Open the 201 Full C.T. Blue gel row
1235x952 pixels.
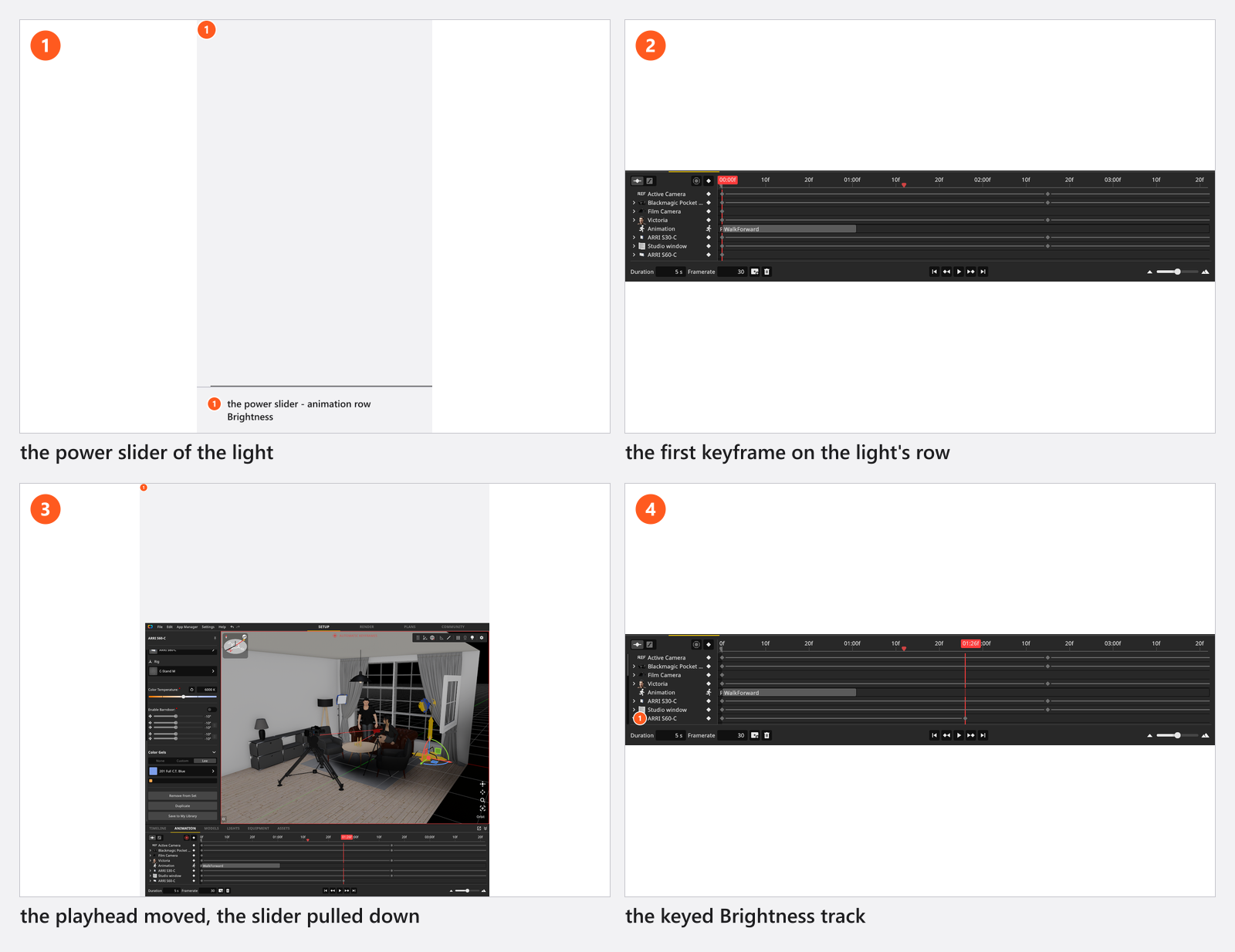(x=183, y=771)
